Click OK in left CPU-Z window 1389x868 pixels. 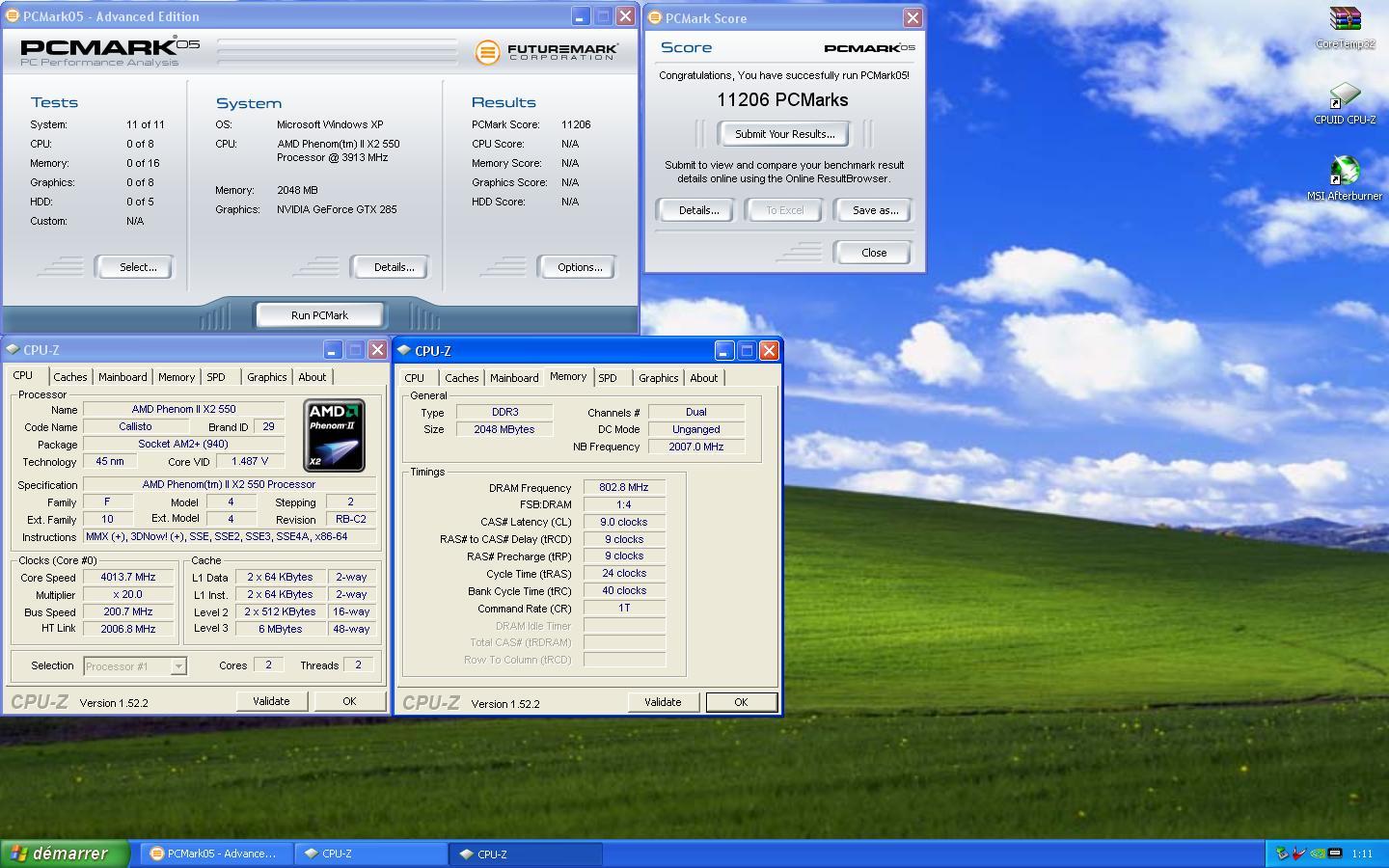pos(349,701)
